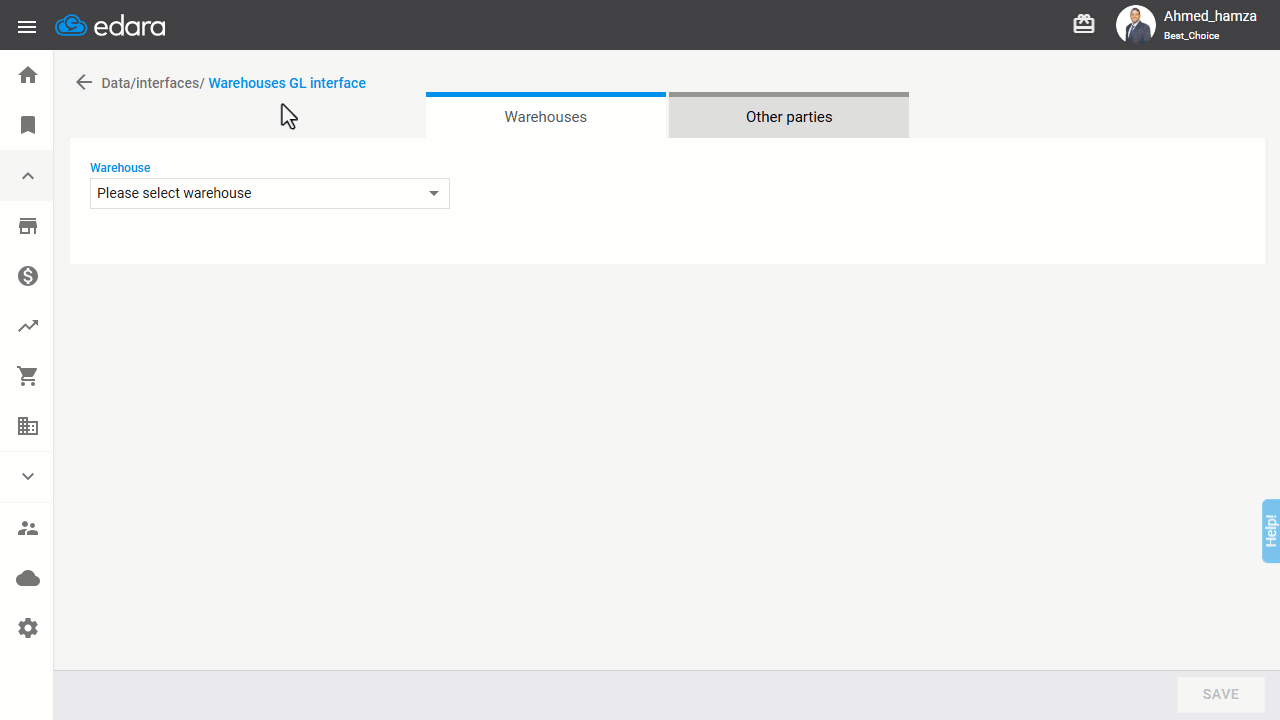Collapse sidebar section with up chevron
Image resolution: width=1280 pixels, height=720 pixels.
pos(28,176)
